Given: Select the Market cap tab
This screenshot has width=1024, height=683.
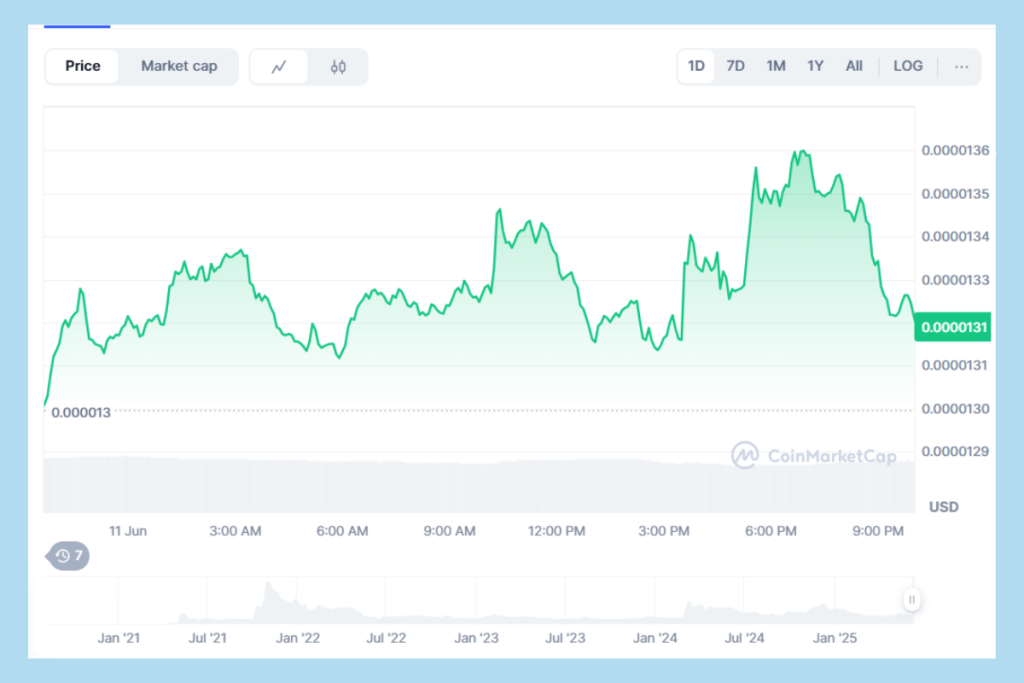Looking at the screenshot, I should click(x=179, y=66).
